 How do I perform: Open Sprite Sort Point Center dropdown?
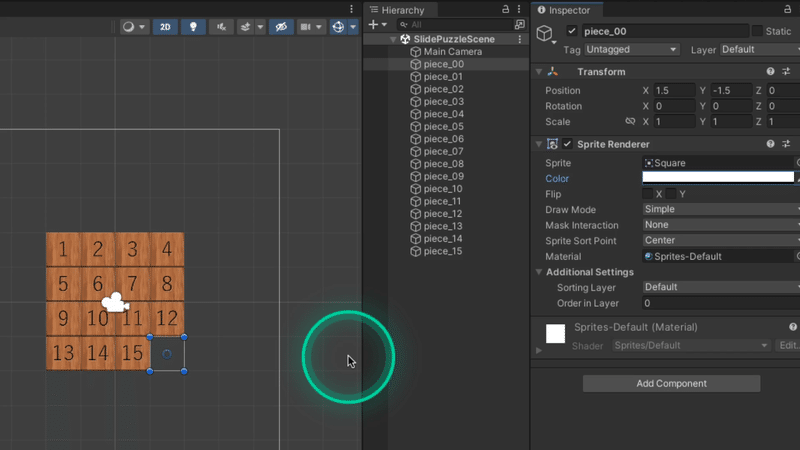pos(721,240)
